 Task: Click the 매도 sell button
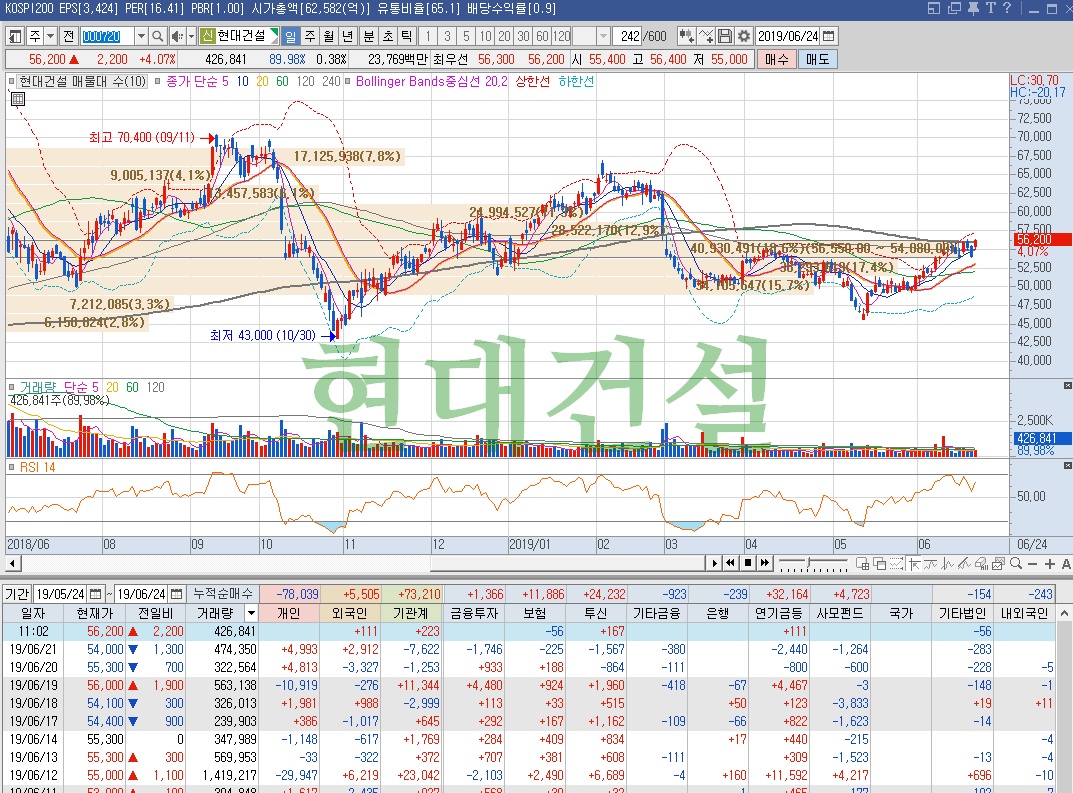817,60
